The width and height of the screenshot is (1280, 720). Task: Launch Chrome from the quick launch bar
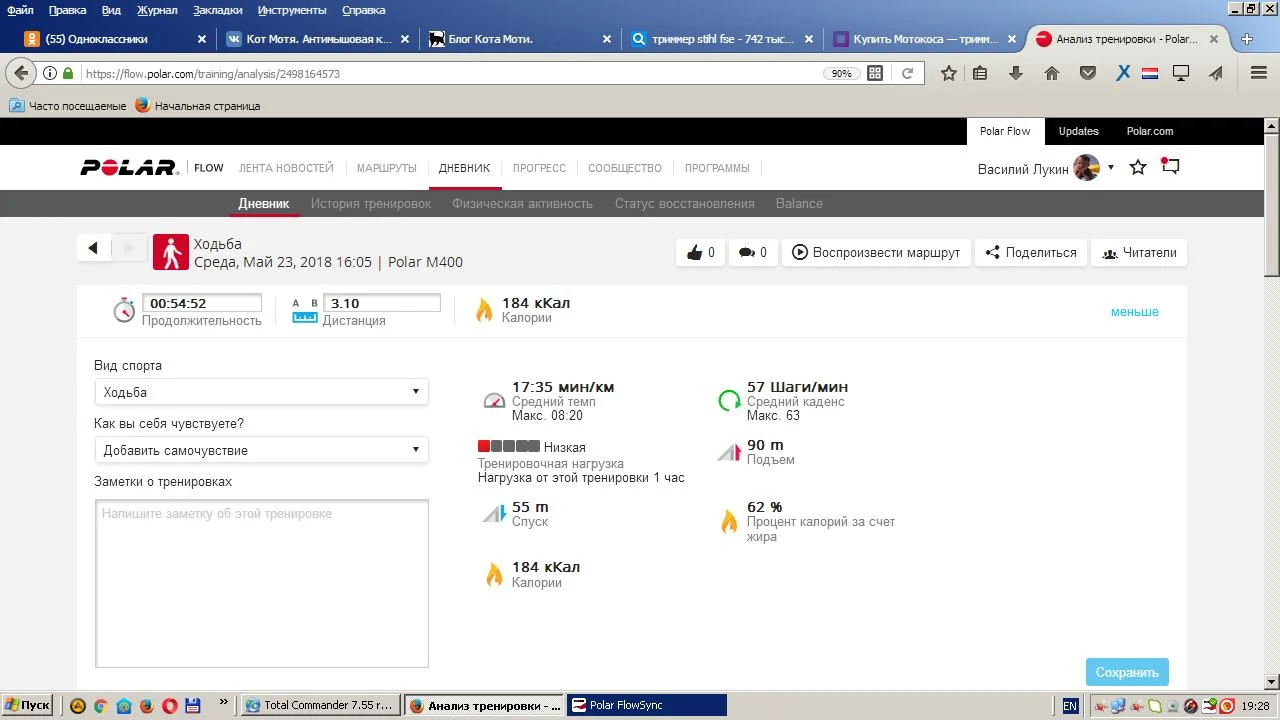pyautogui.click(x=100, y=705)
